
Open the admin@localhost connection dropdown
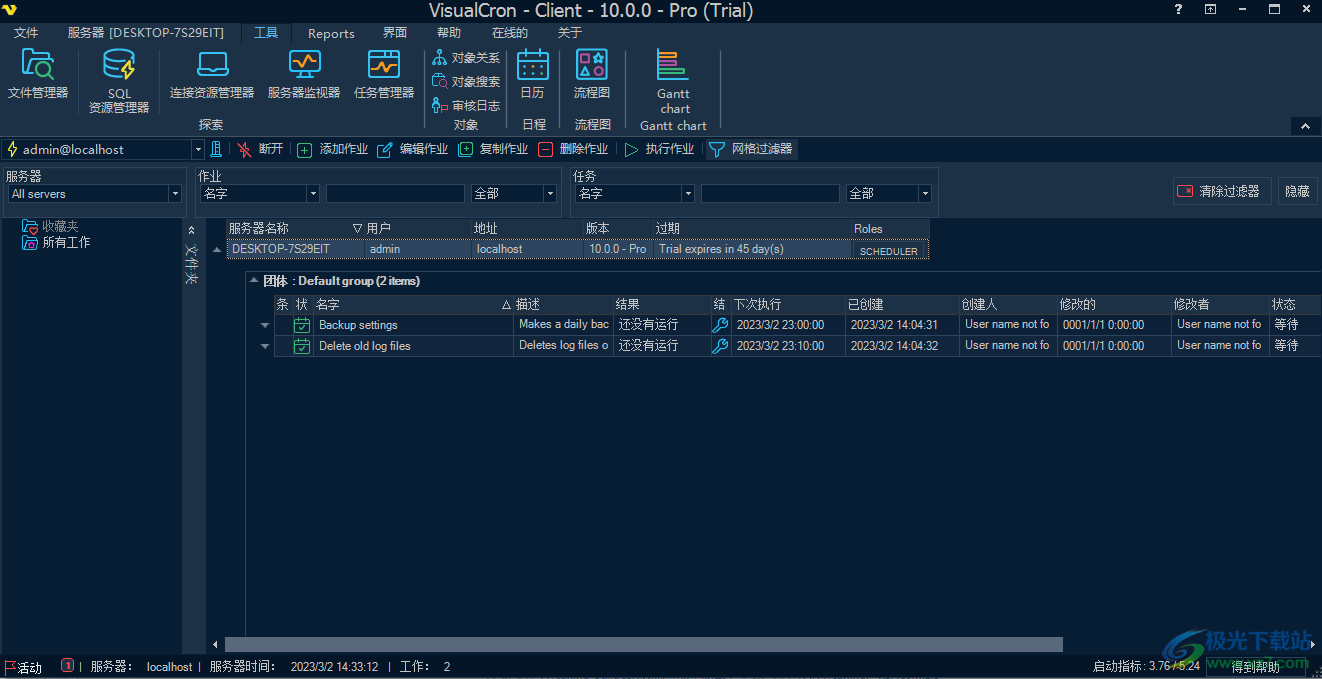(x=198, y=149)
